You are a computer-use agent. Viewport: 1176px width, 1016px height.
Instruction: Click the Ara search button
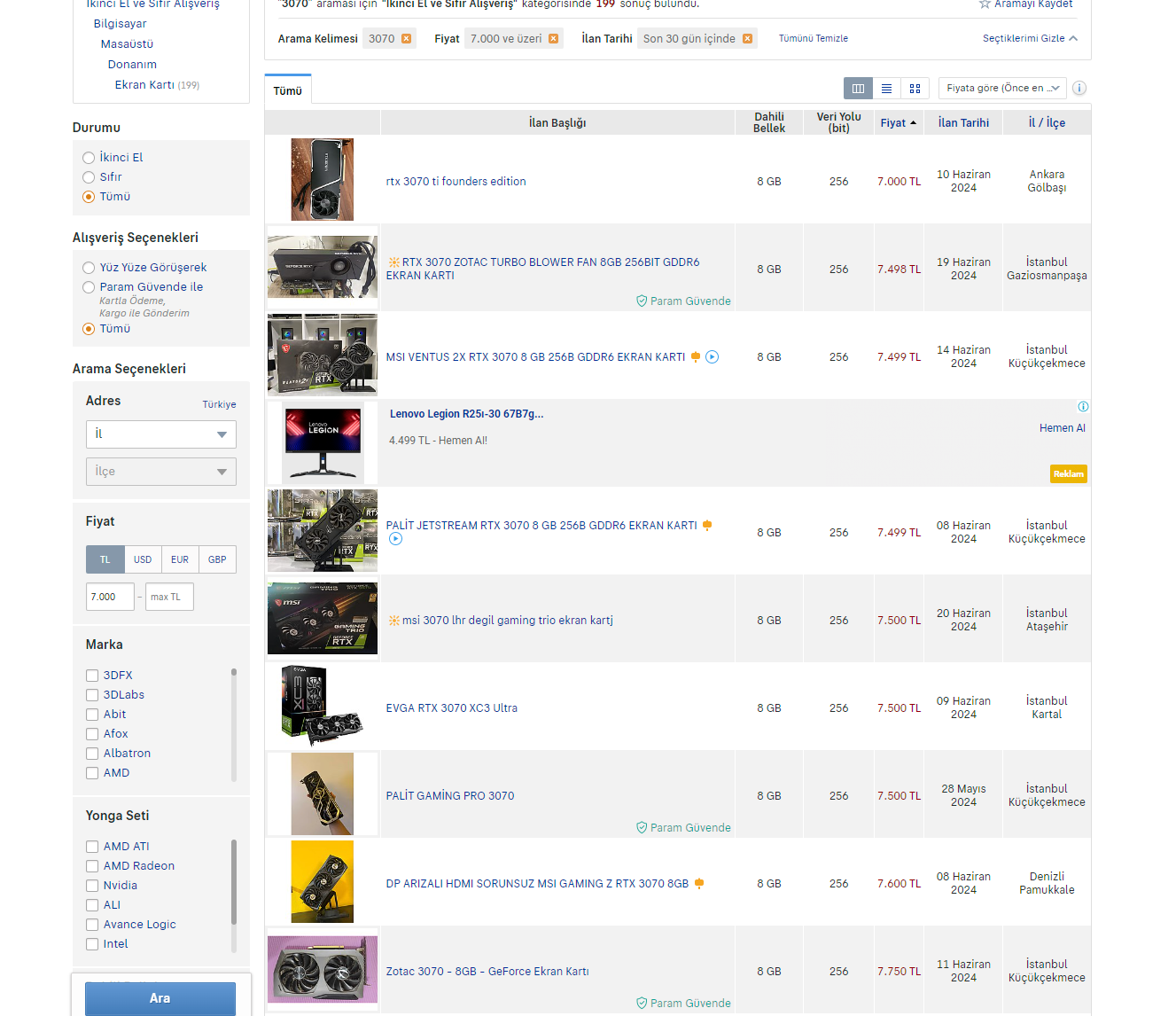(x=160, y=998)
